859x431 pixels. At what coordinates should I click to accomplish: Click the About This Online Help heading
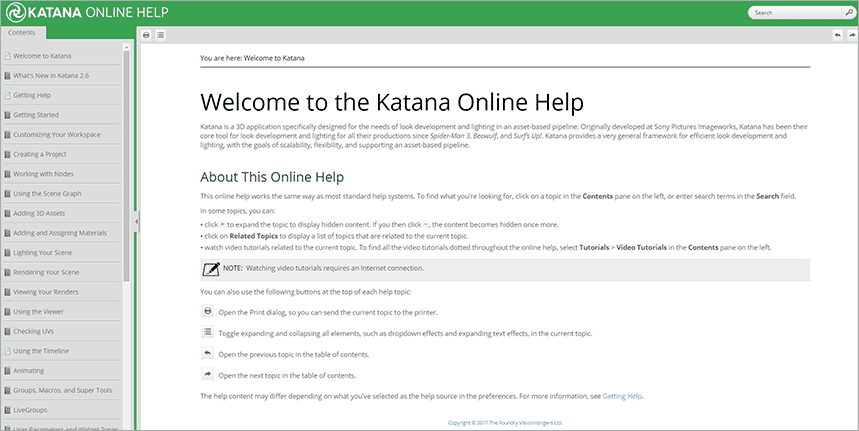272,177
